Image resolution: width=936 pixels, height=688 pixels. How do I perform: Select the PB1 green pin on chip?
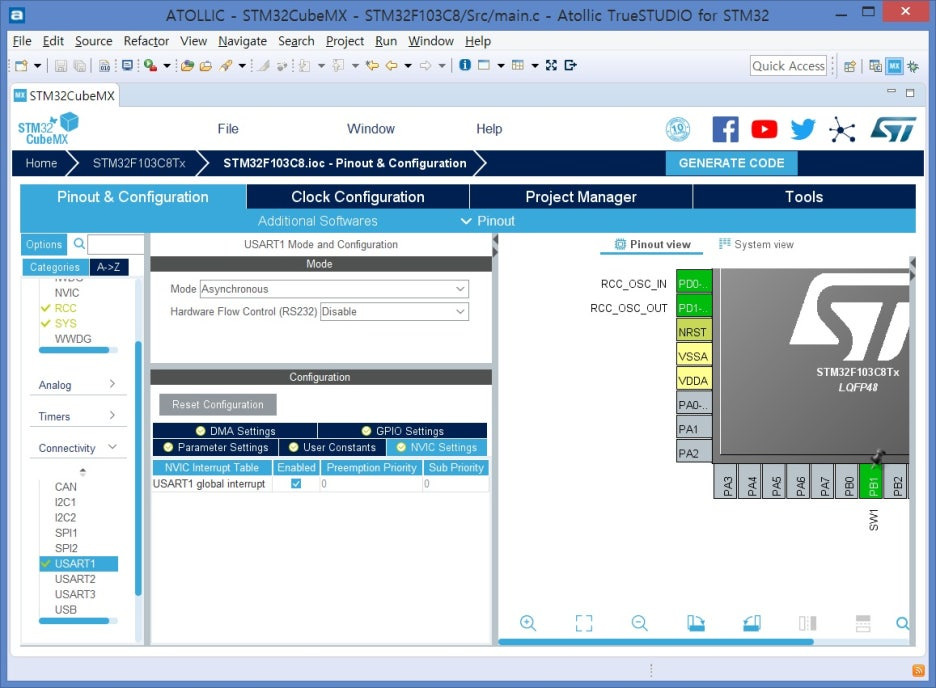pyautogui.click(x=871, y=481)
